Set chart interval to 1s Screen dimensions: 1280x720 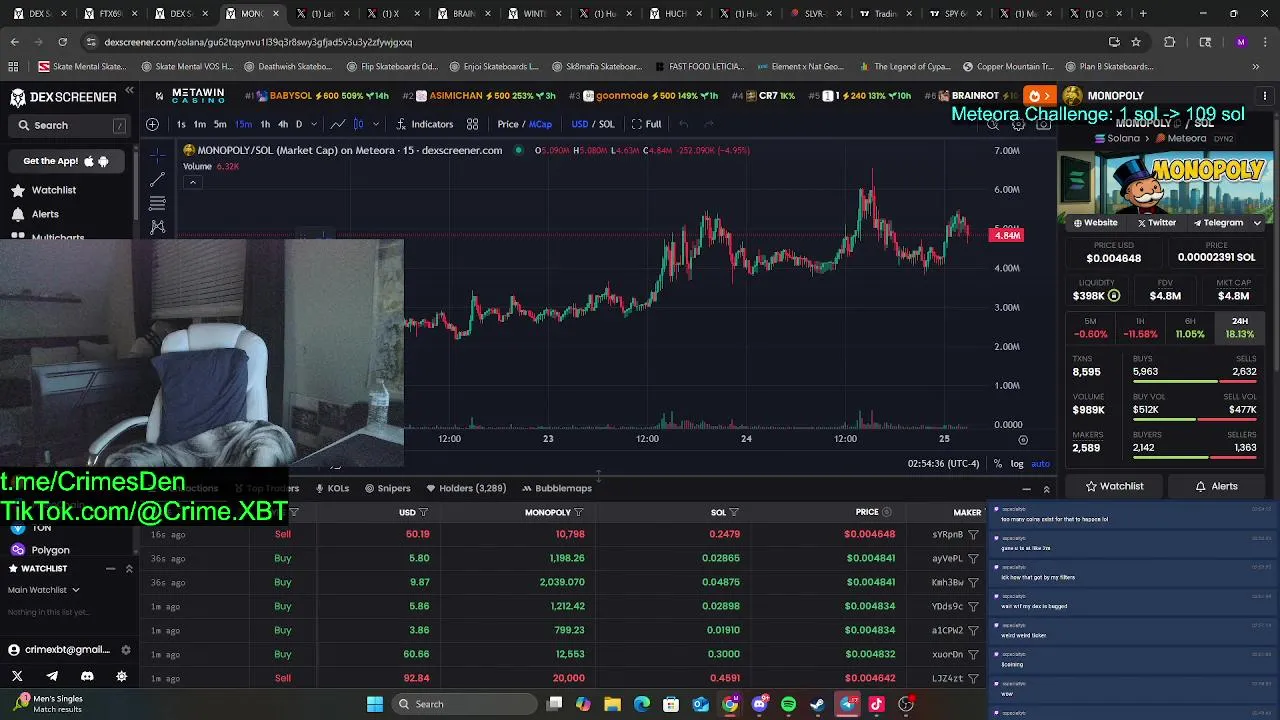coord(181,124)
